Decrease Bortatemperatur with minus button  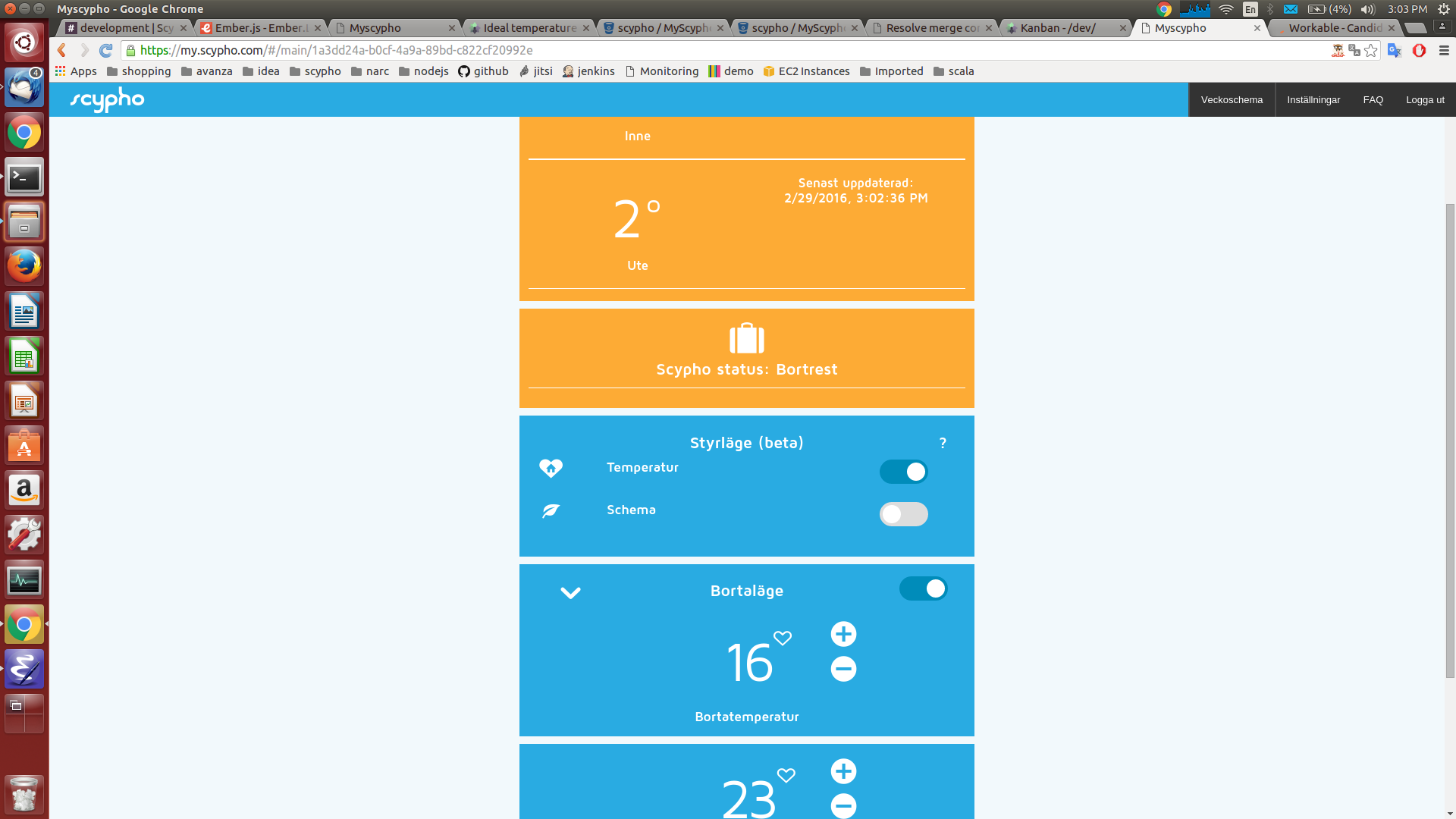pyautogui.click(x=843, y=669)
